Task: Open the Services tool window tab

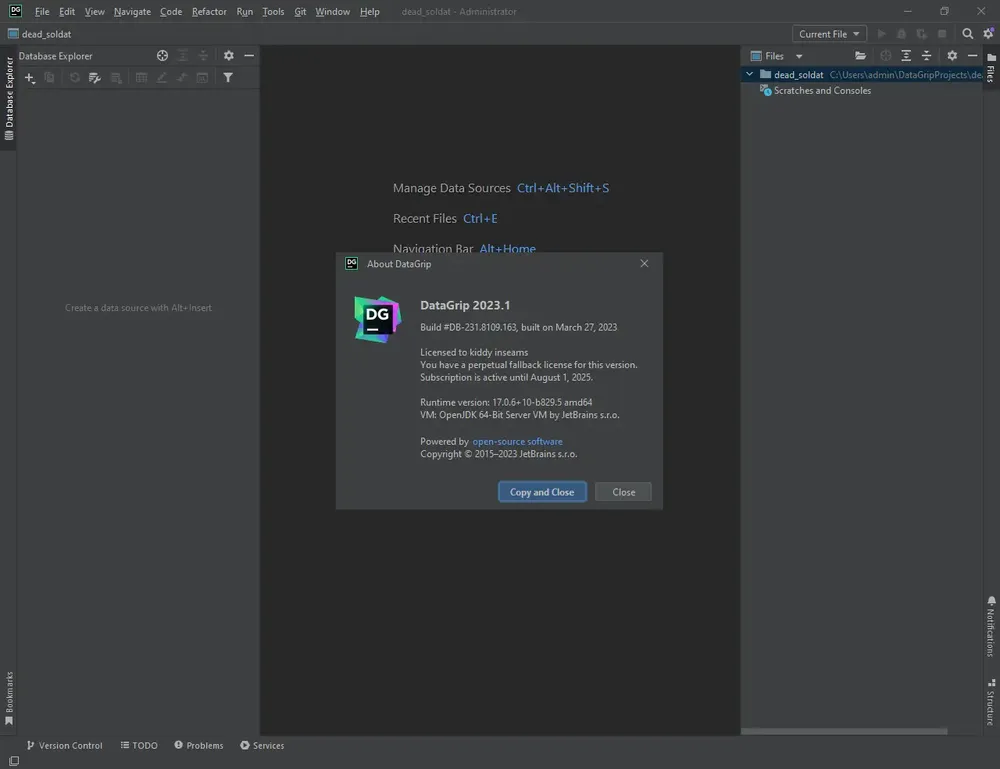Action: point(262,745)
